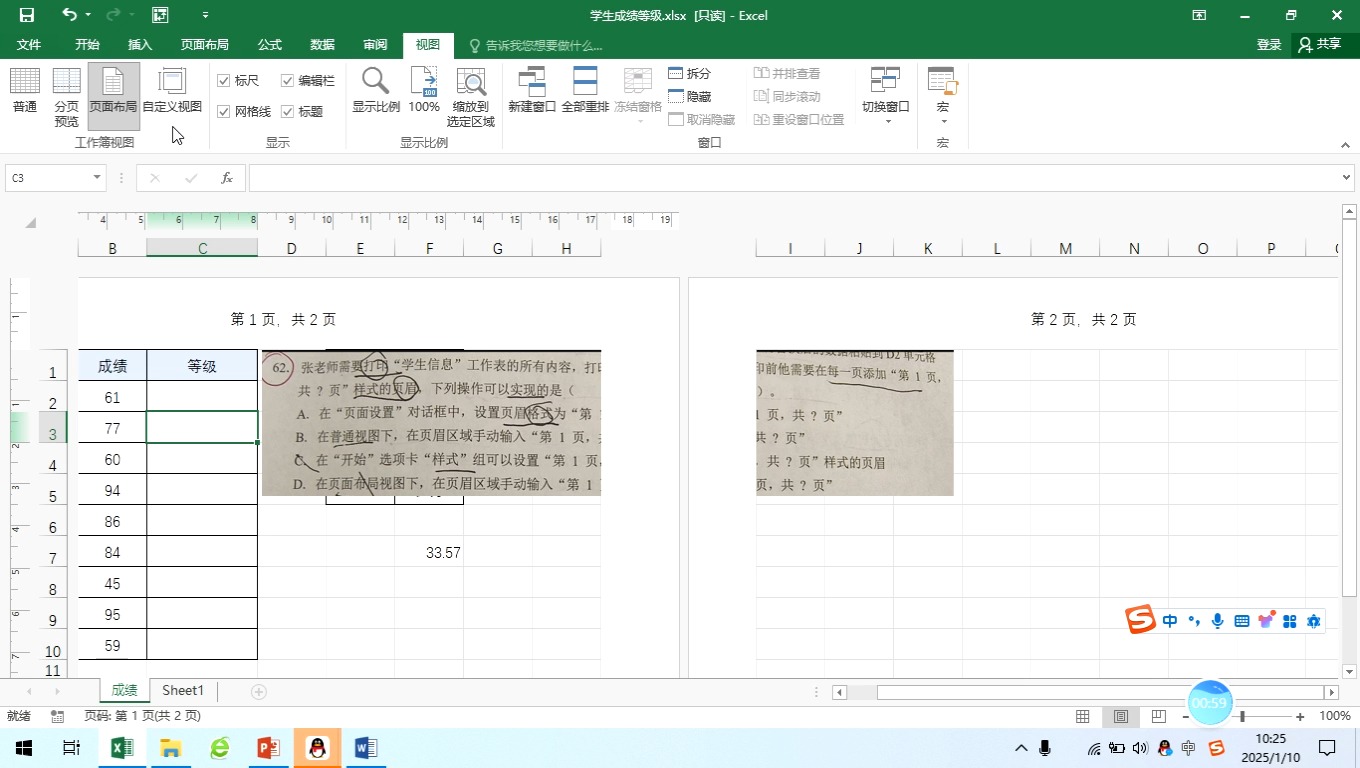1360x768 pixels.
Task: Switch to the 开始 ribbon tab
Action: point(86,44)
